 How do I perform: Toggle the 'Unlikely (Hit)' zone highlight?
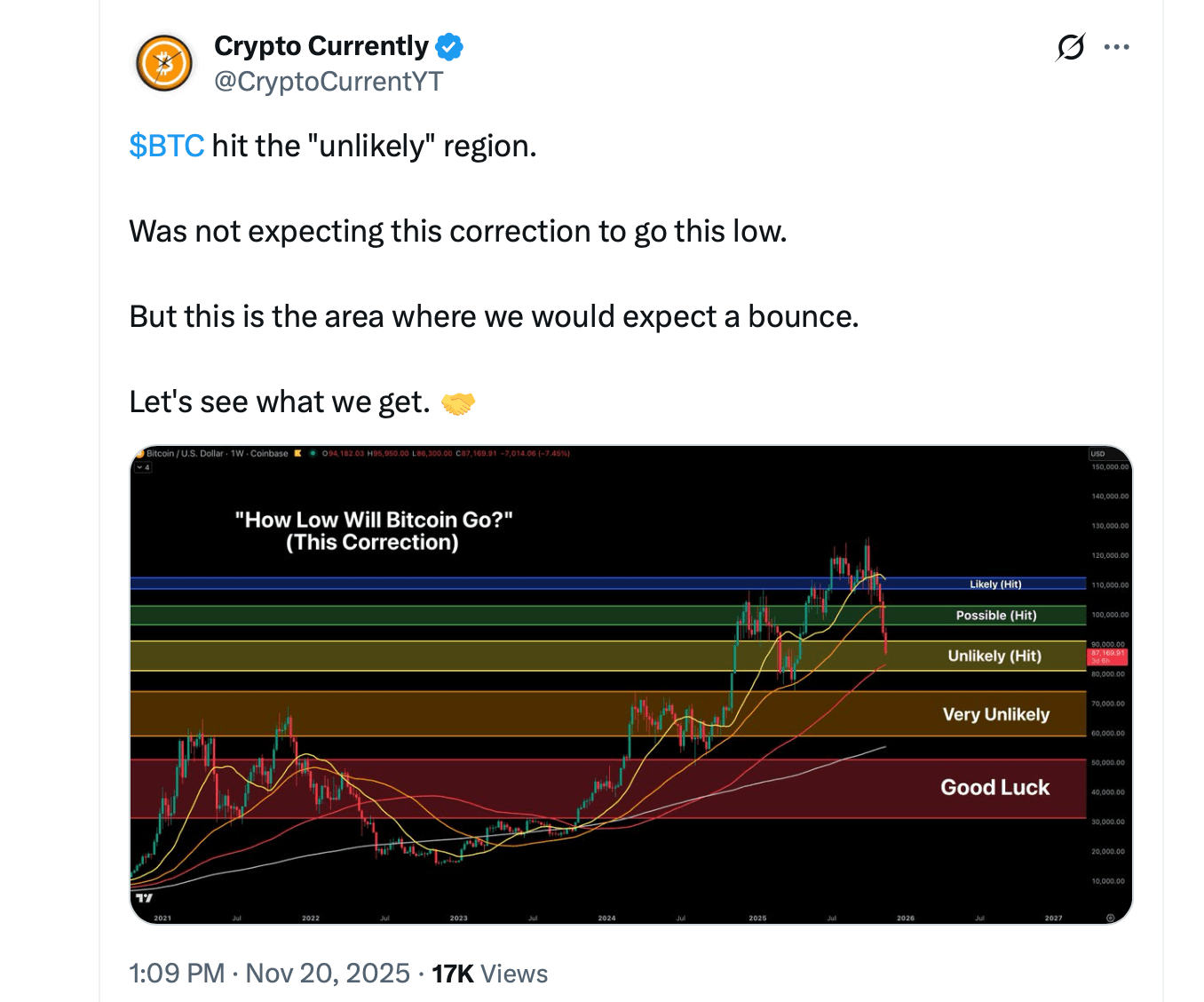994,656
